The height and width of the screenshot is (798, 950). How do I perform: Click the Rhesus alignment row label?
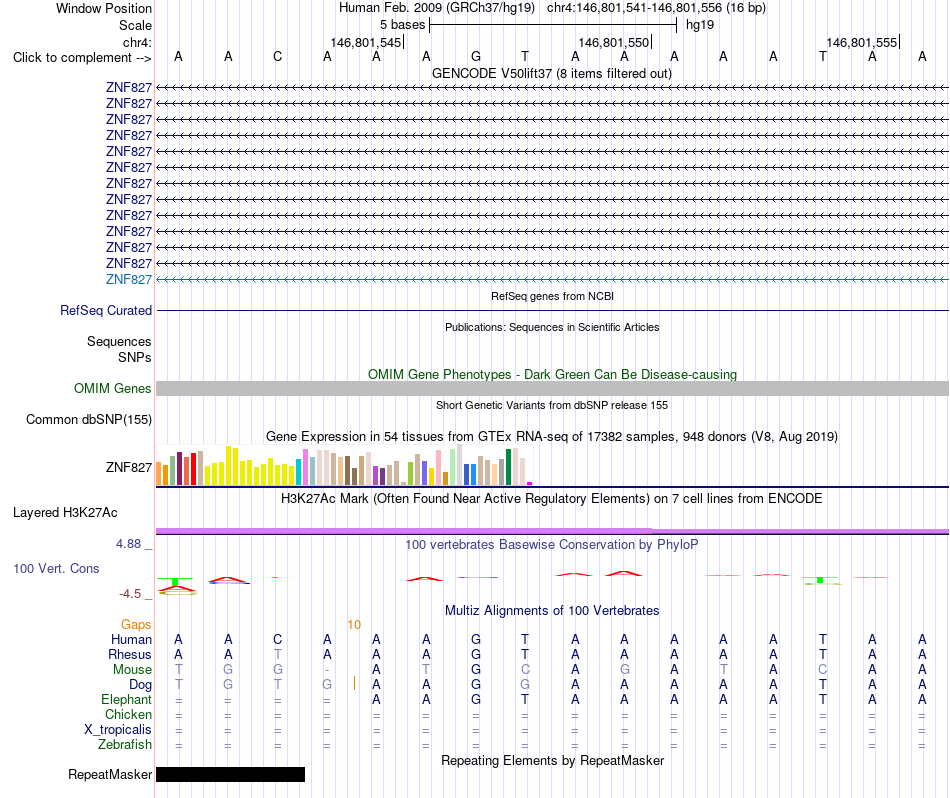coord(130,654)
